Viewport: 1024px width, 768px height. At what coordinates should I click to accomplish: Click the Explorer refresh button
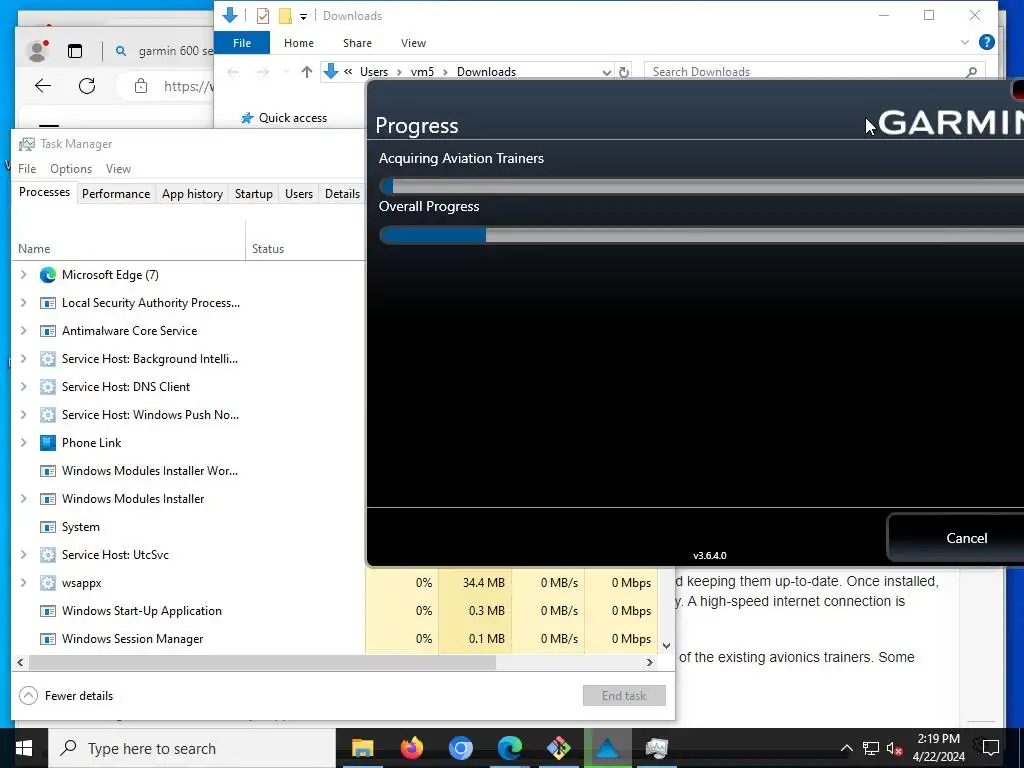[x=624, y=72]
